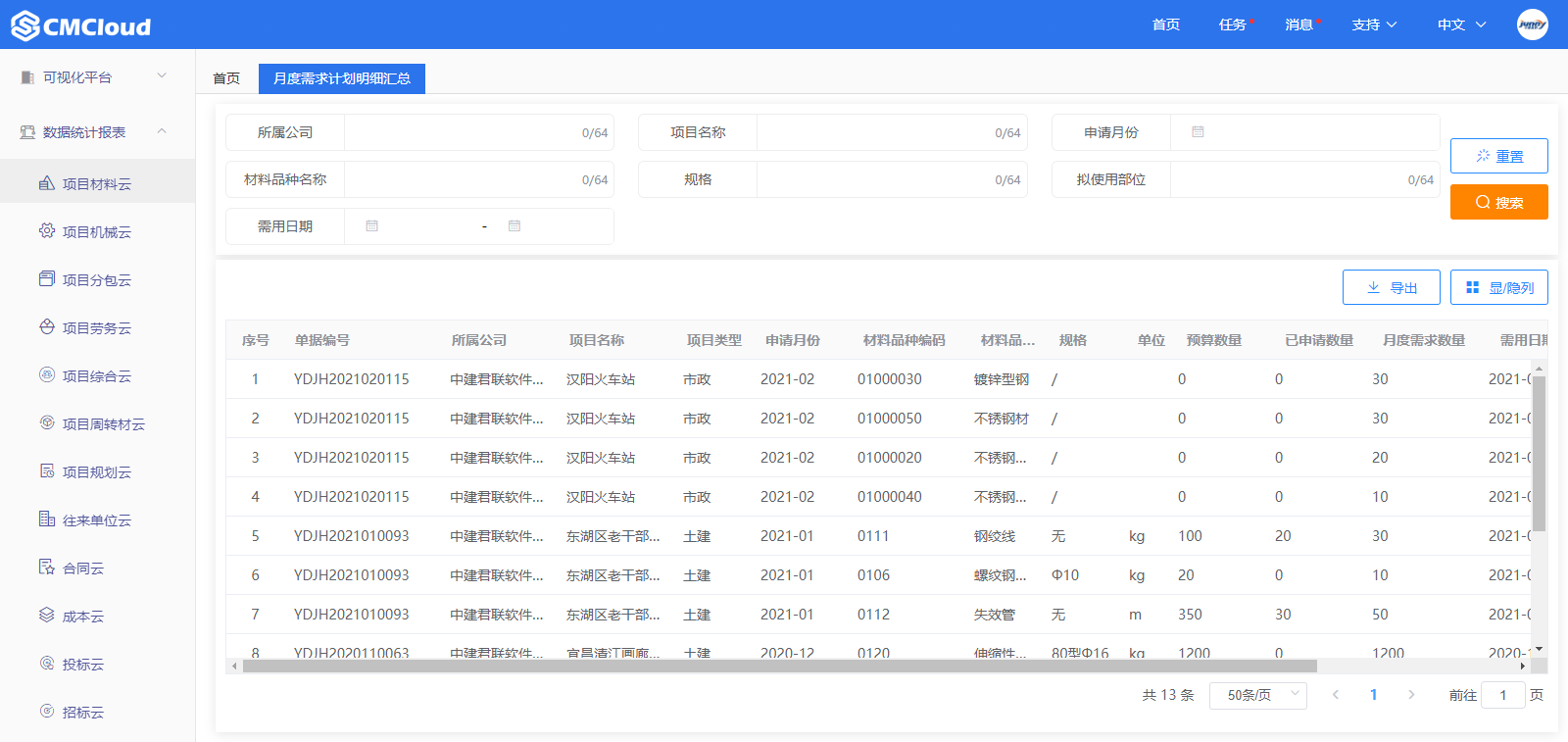Screen dimensions: 1568x742
Task: Open 消息 in top navigation
Action: pos(1299,25)
